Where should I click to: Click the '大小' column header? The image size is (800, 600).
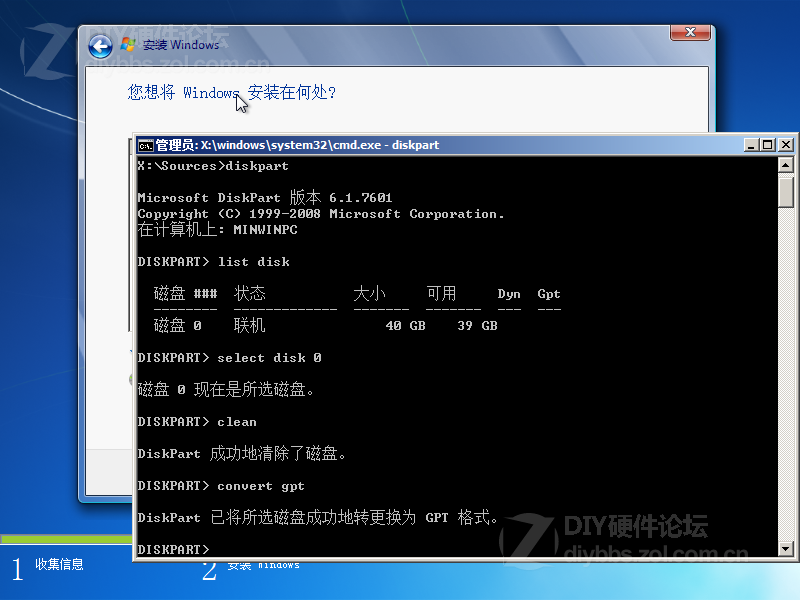click(369, 293)
